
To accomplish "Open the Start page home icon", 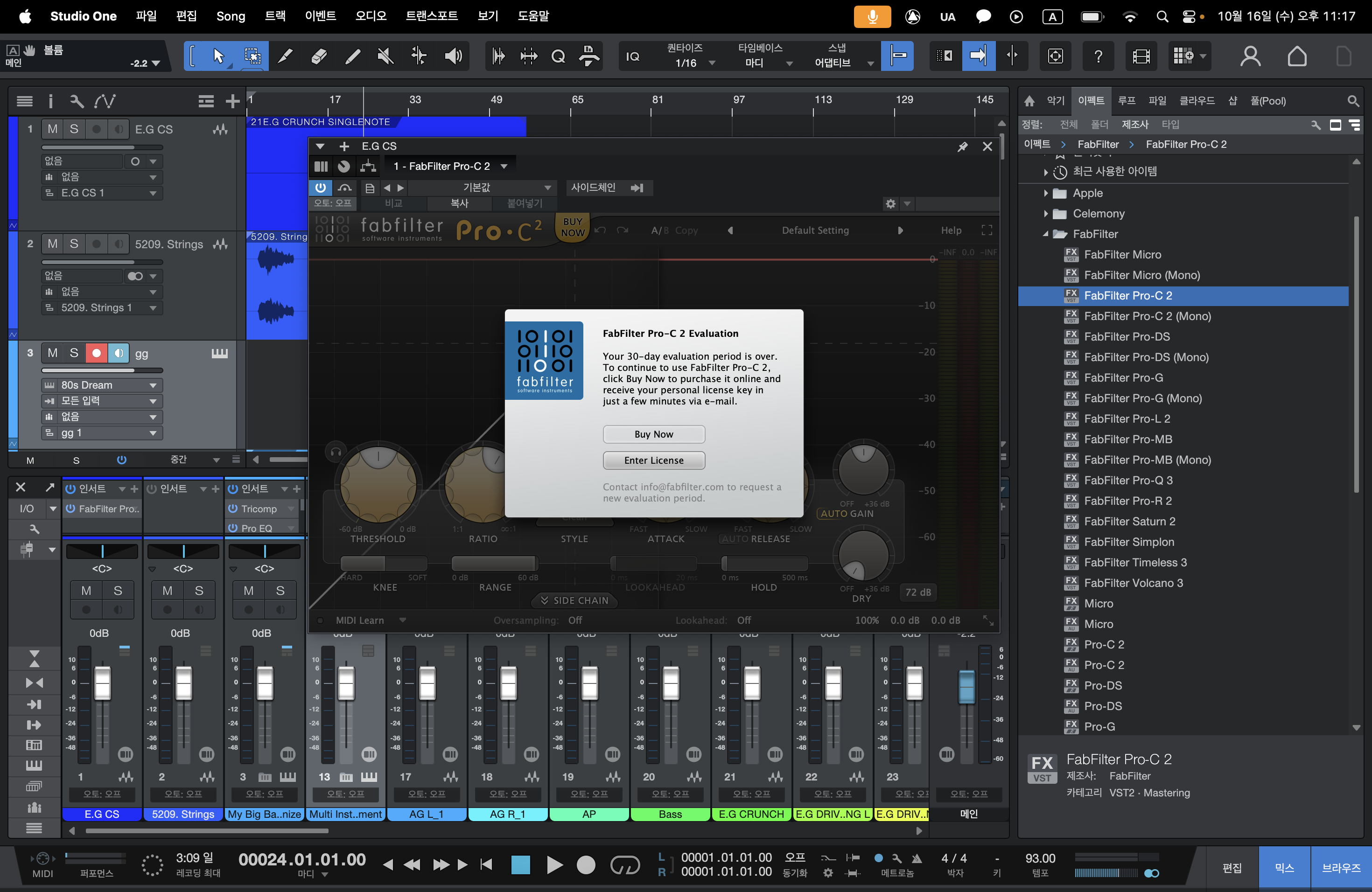I will coord(1296,56).
